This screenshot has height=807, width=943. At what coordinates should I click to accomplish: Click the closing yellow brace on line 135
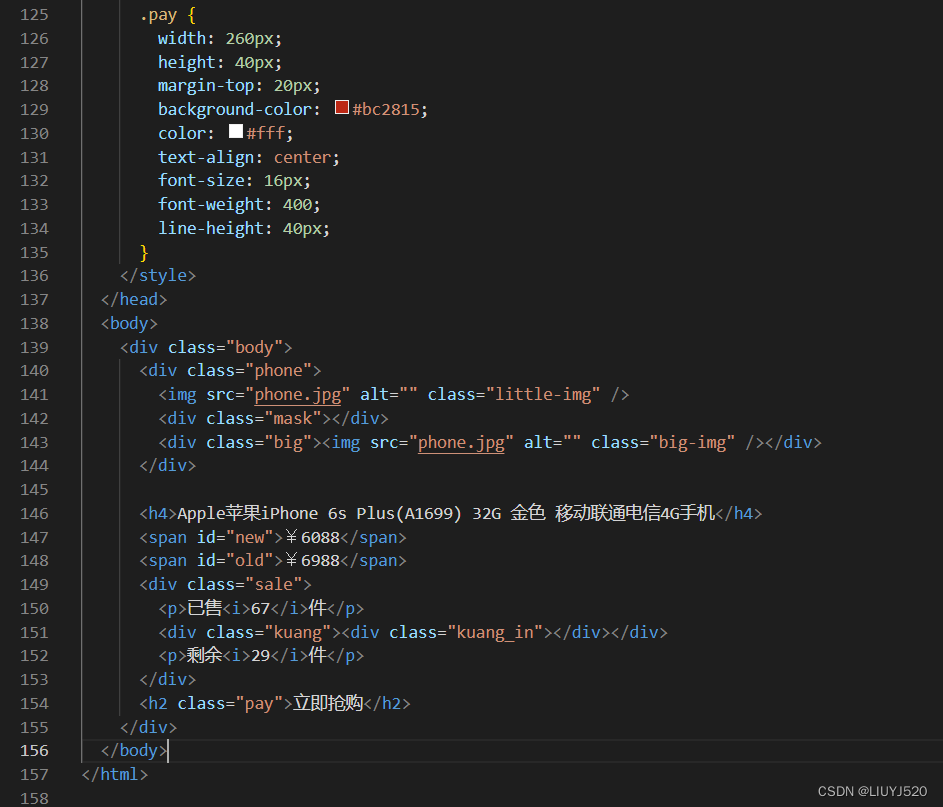click(x=144, y=253)
